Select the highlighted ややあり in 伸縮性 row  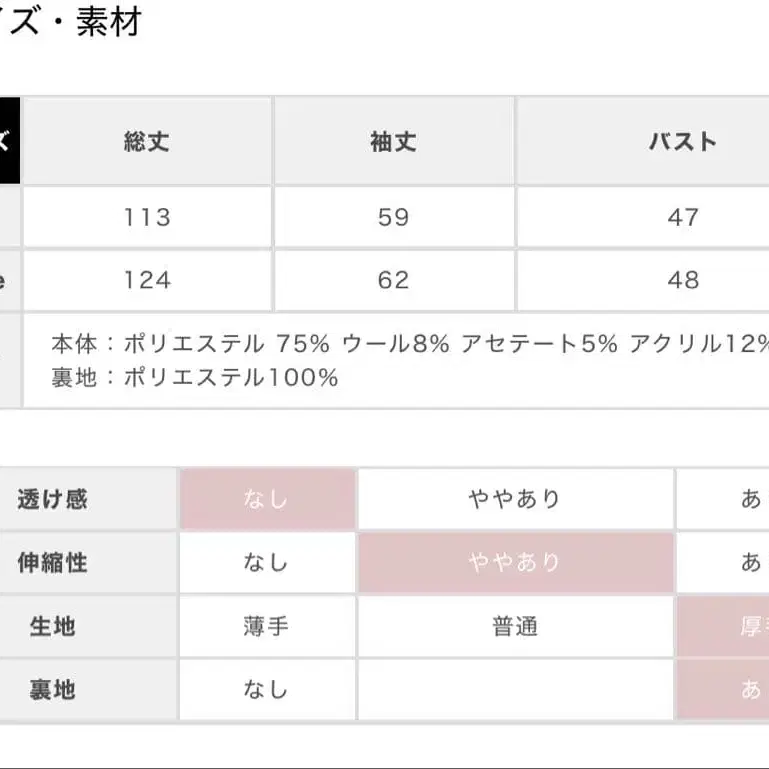515,562
